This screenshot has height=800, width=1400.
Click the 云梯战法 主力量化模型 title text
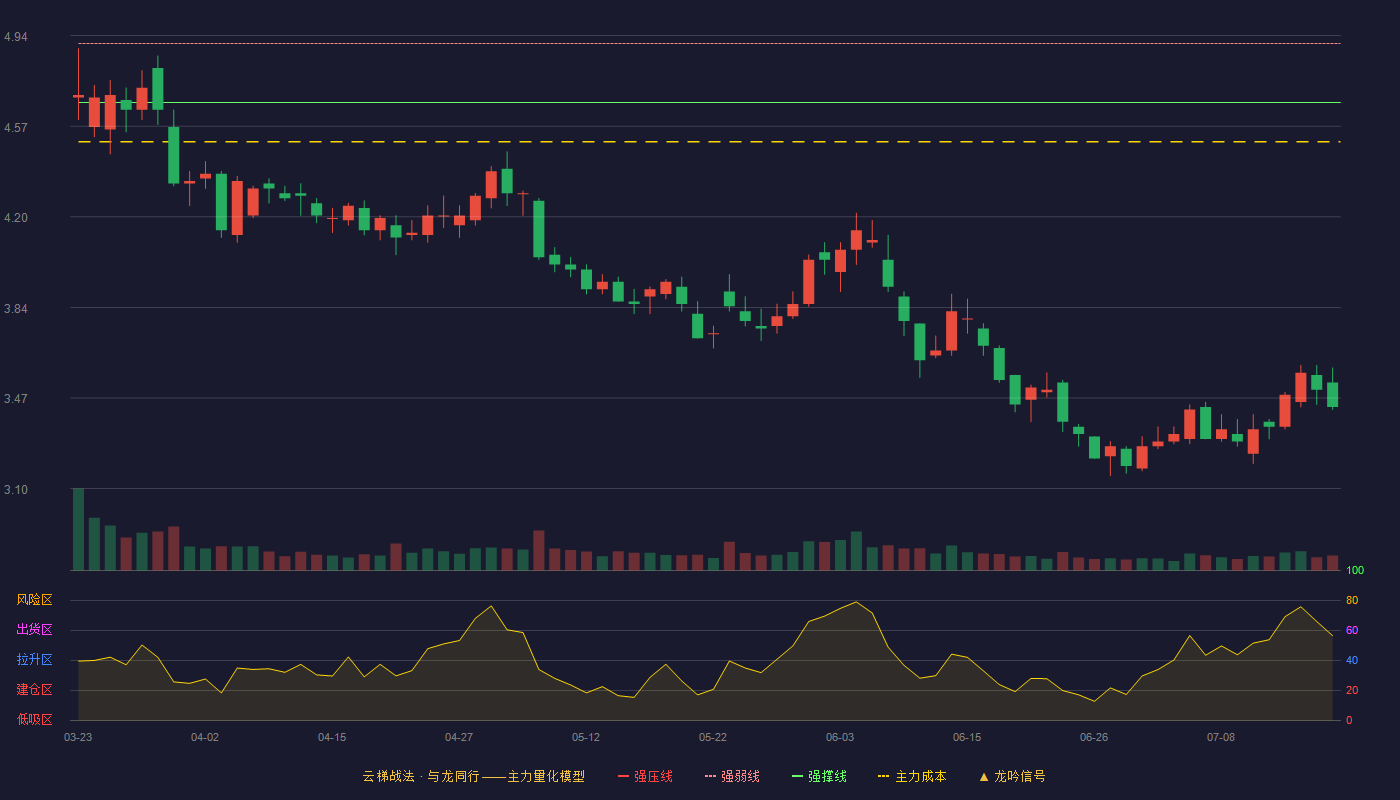473,776
